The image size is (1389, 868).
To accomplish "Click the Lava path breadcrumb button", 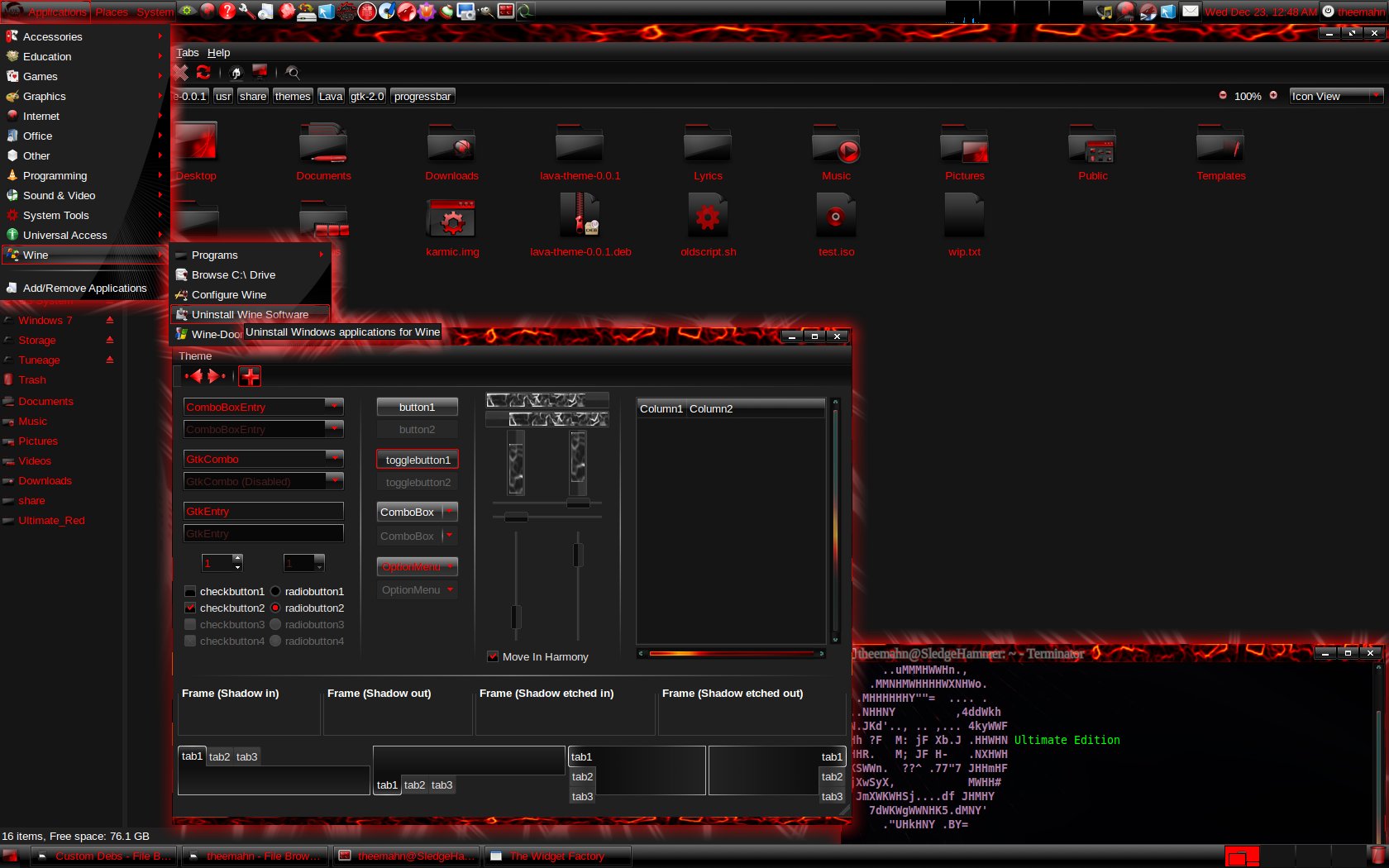I will tap(331, 96).
